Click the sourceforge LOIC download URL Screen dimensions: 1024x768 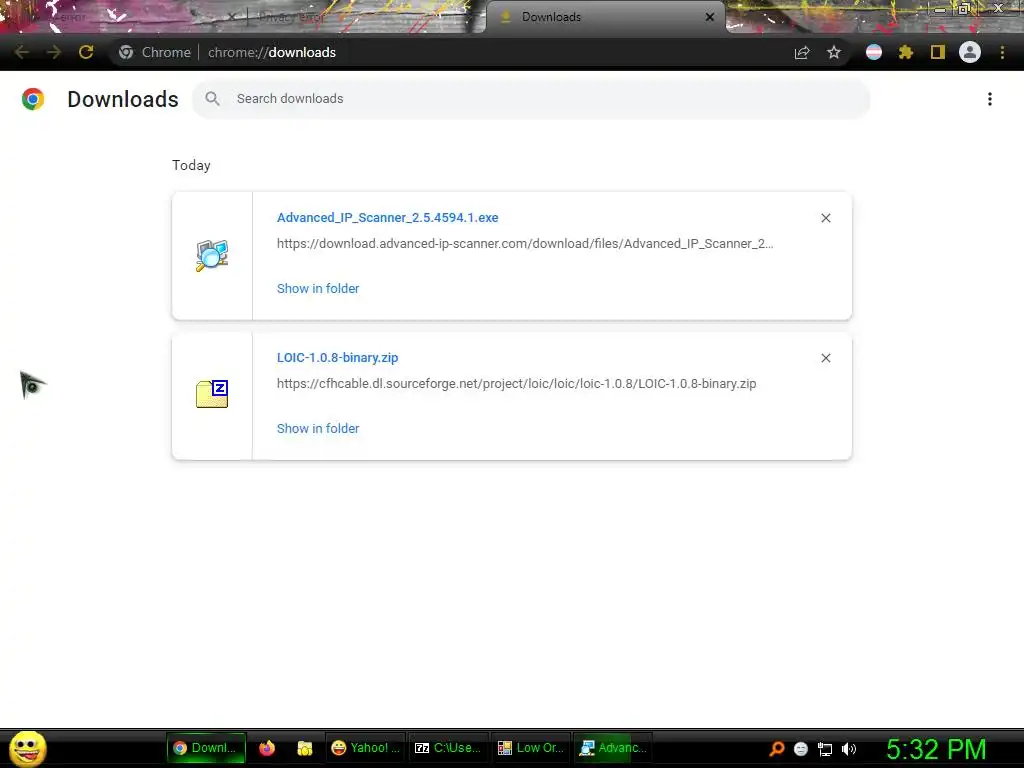point(517,383)
